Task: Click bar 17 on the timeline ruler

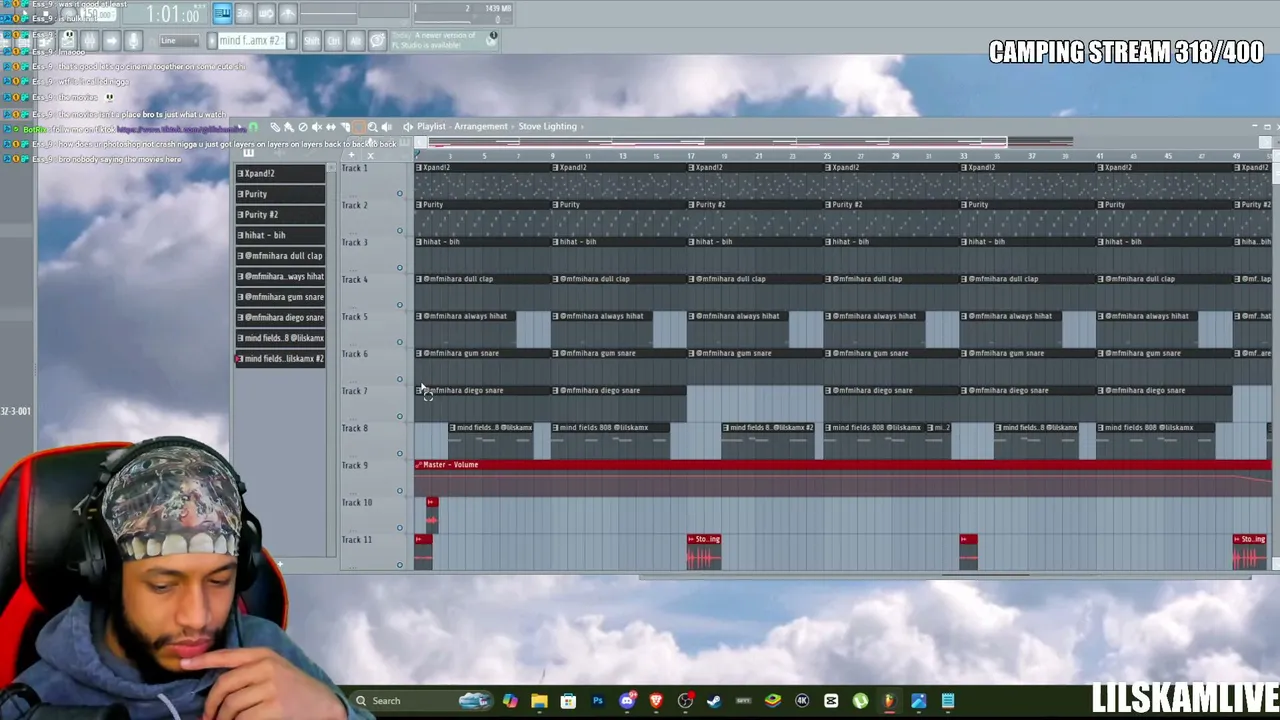Action: click(690, 156)
